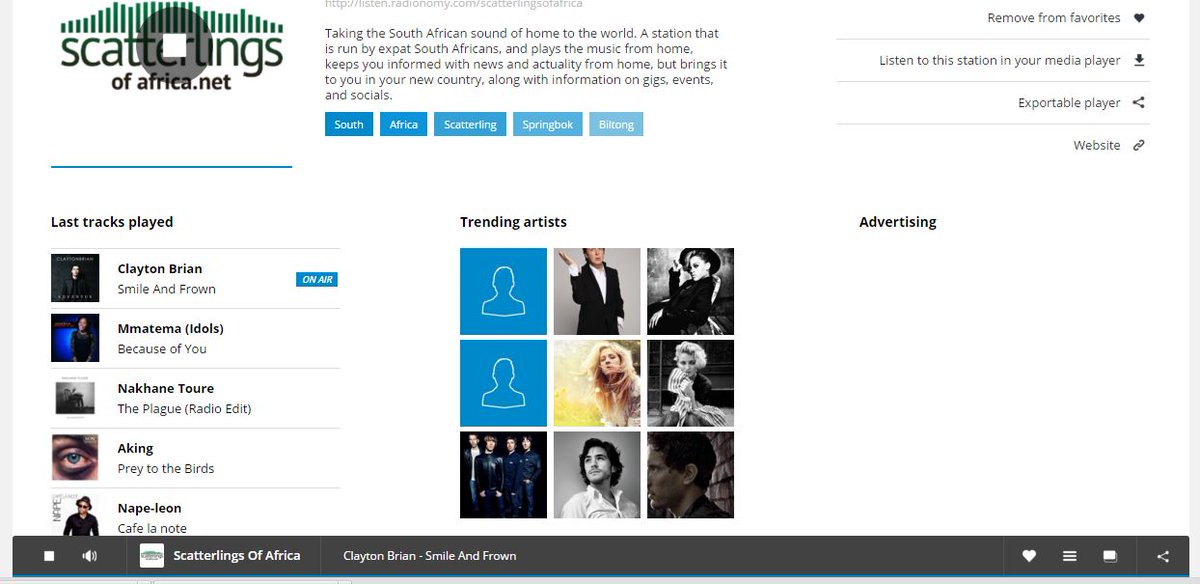The height and width of the screenshot is (584, 1200).
Task: Click the Prey to the Birds track title
Action: click(166, 469)
